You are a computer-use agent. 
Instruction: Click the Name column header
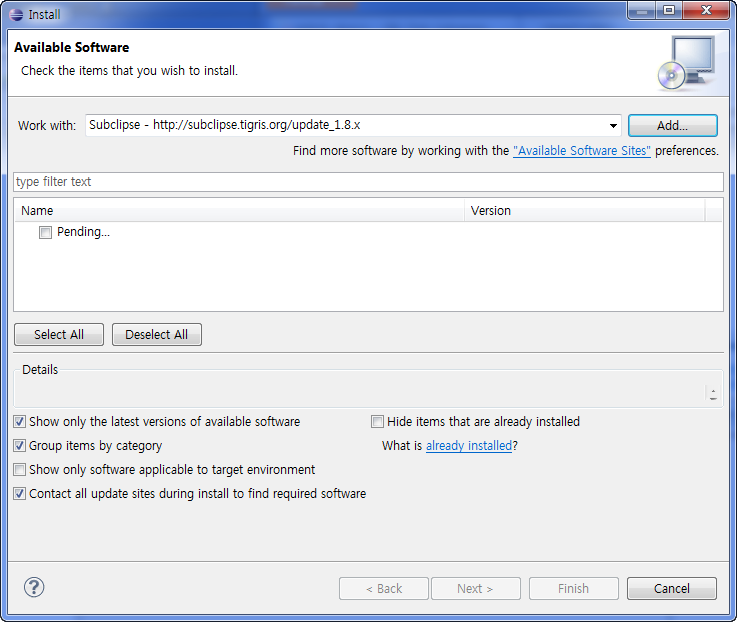point(240,211)
